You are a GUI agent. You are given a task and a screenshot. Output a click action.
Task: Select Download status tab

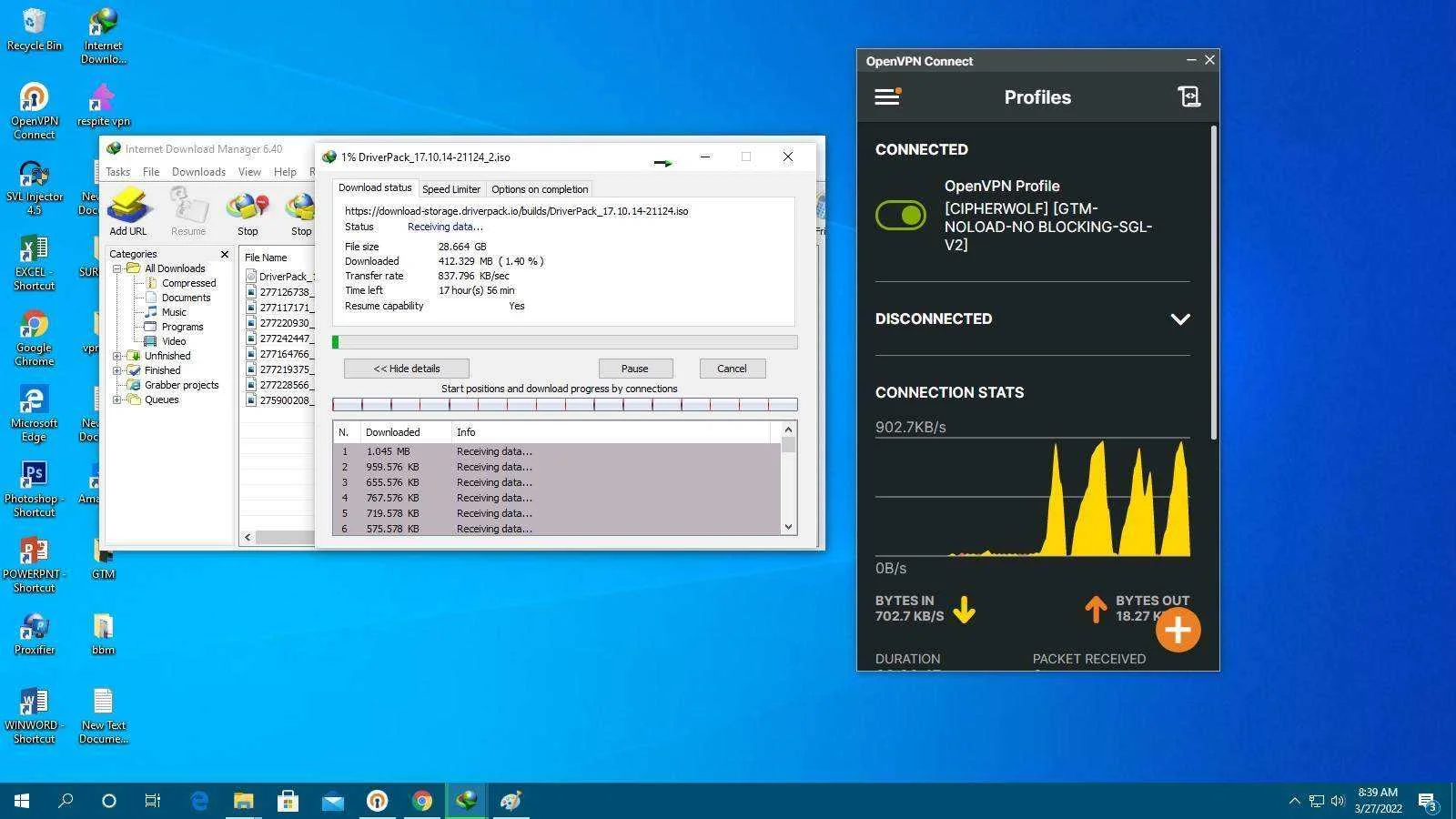375,187
